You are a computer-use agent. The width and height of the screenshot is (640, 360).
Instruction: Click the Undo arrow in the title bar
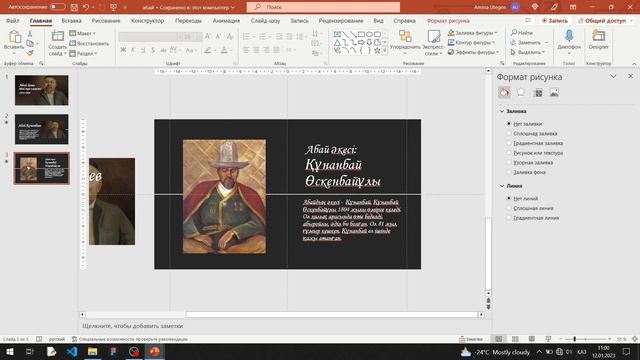86,7
